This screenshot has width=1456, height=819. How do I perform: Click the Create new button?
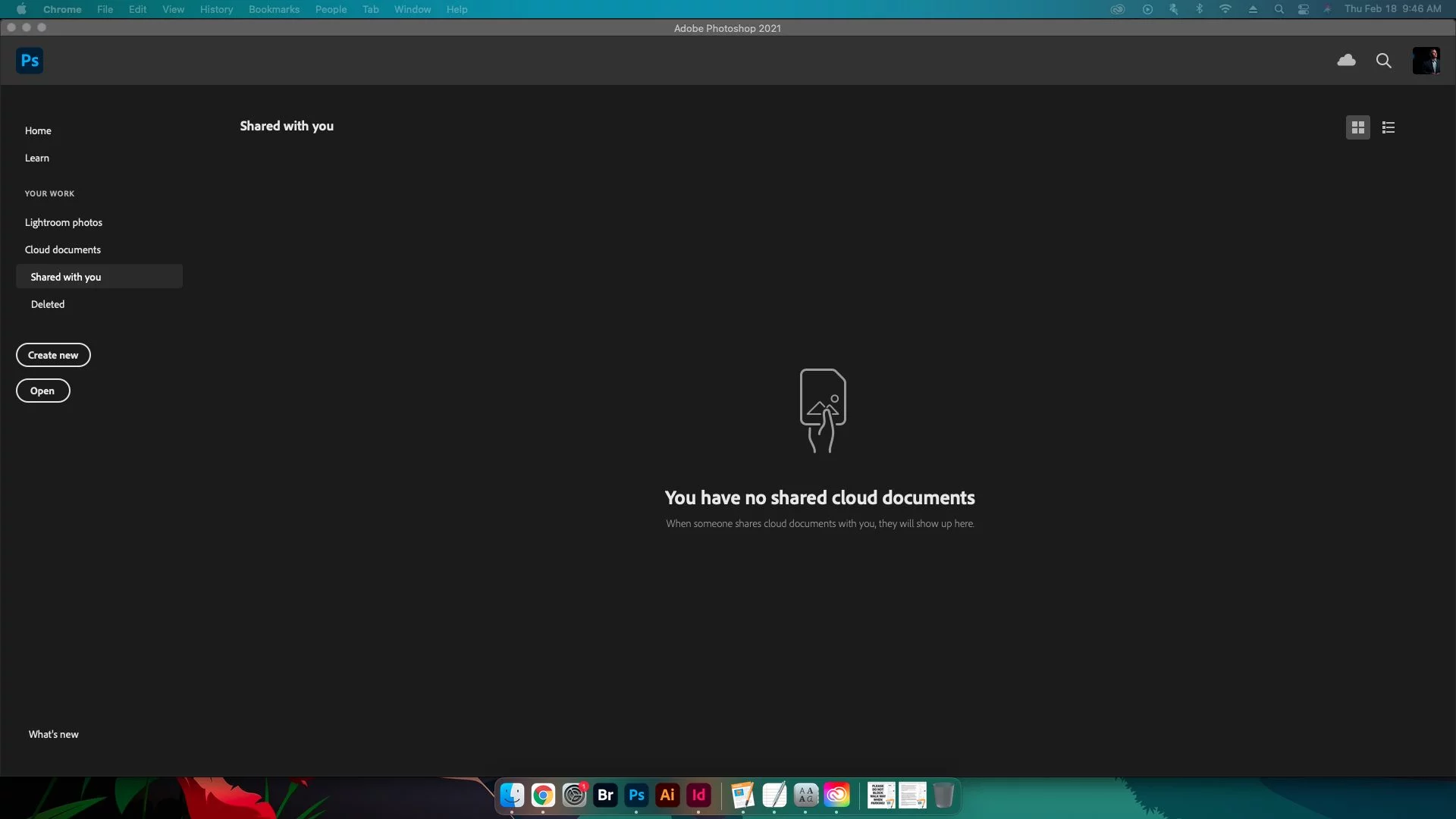point(53,355)
